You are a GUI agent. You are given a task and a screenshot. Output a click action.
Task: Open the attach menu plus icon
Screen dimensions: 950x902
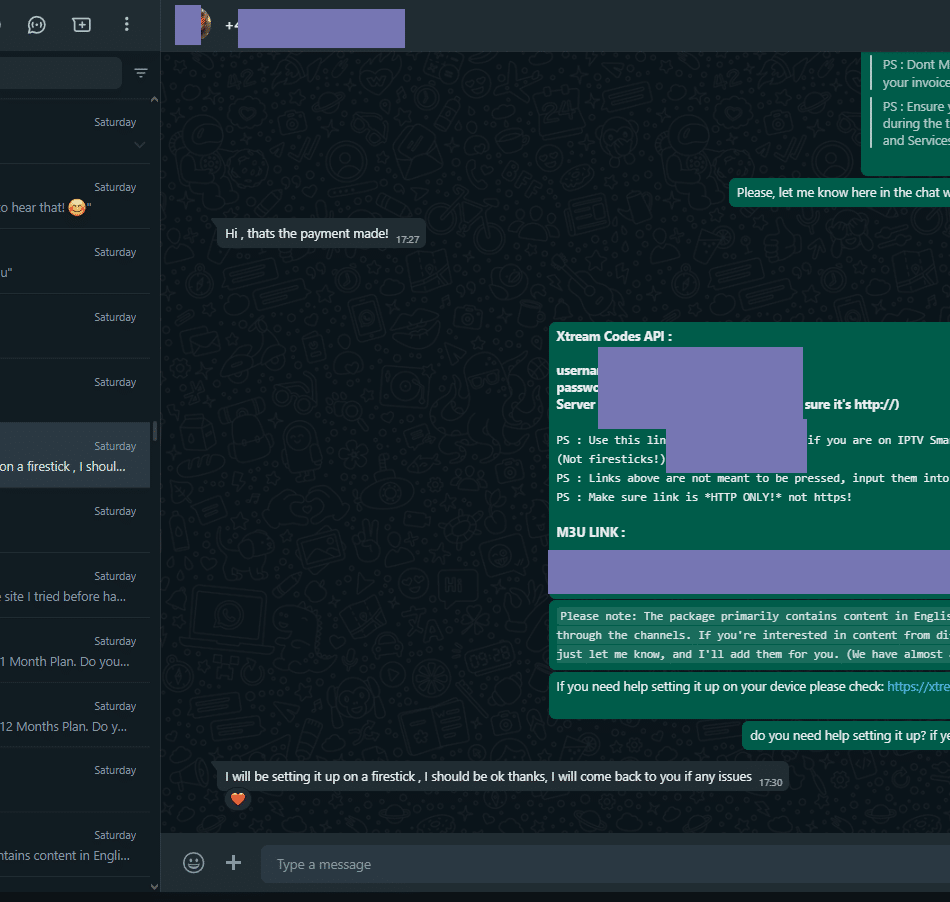tap(234, 863)
